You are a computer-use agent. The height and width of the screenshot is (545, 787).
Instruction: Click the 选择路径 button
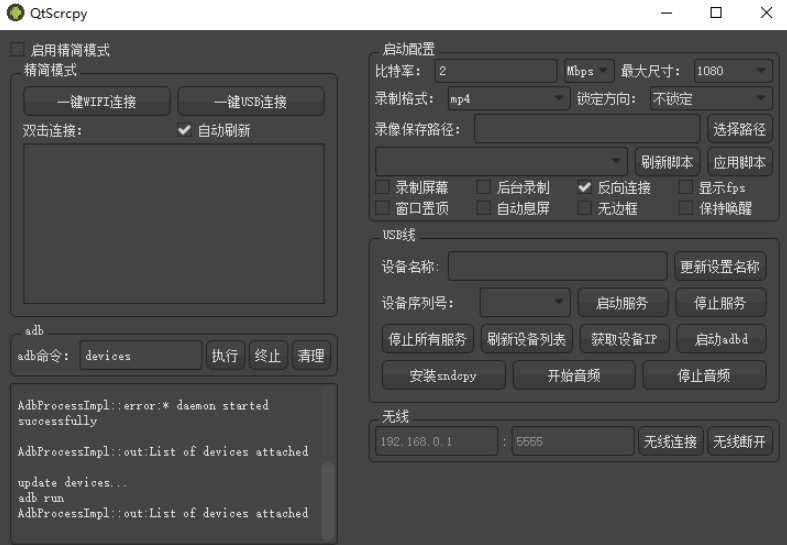pos(739,129)
